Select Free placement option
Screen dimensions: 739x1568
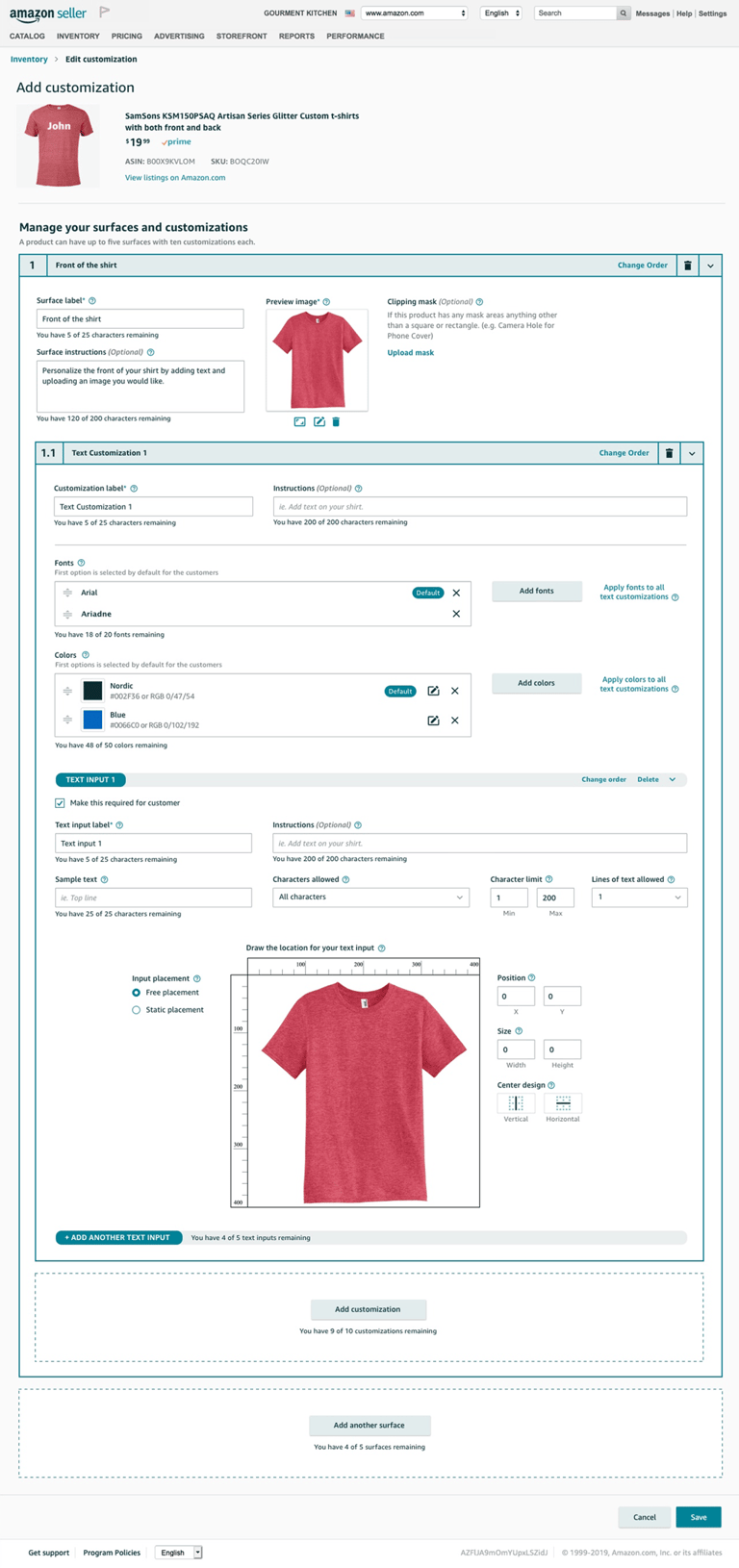coord(136,993)
